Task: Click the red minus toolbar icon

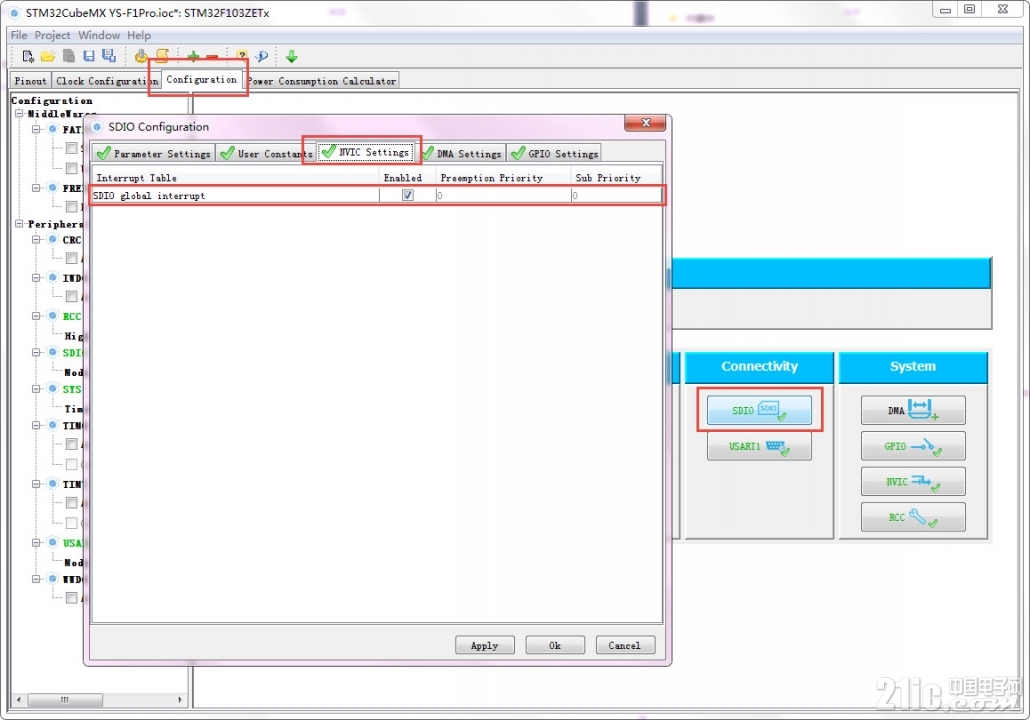Action: pyautogui.click(x=212, y=57)
